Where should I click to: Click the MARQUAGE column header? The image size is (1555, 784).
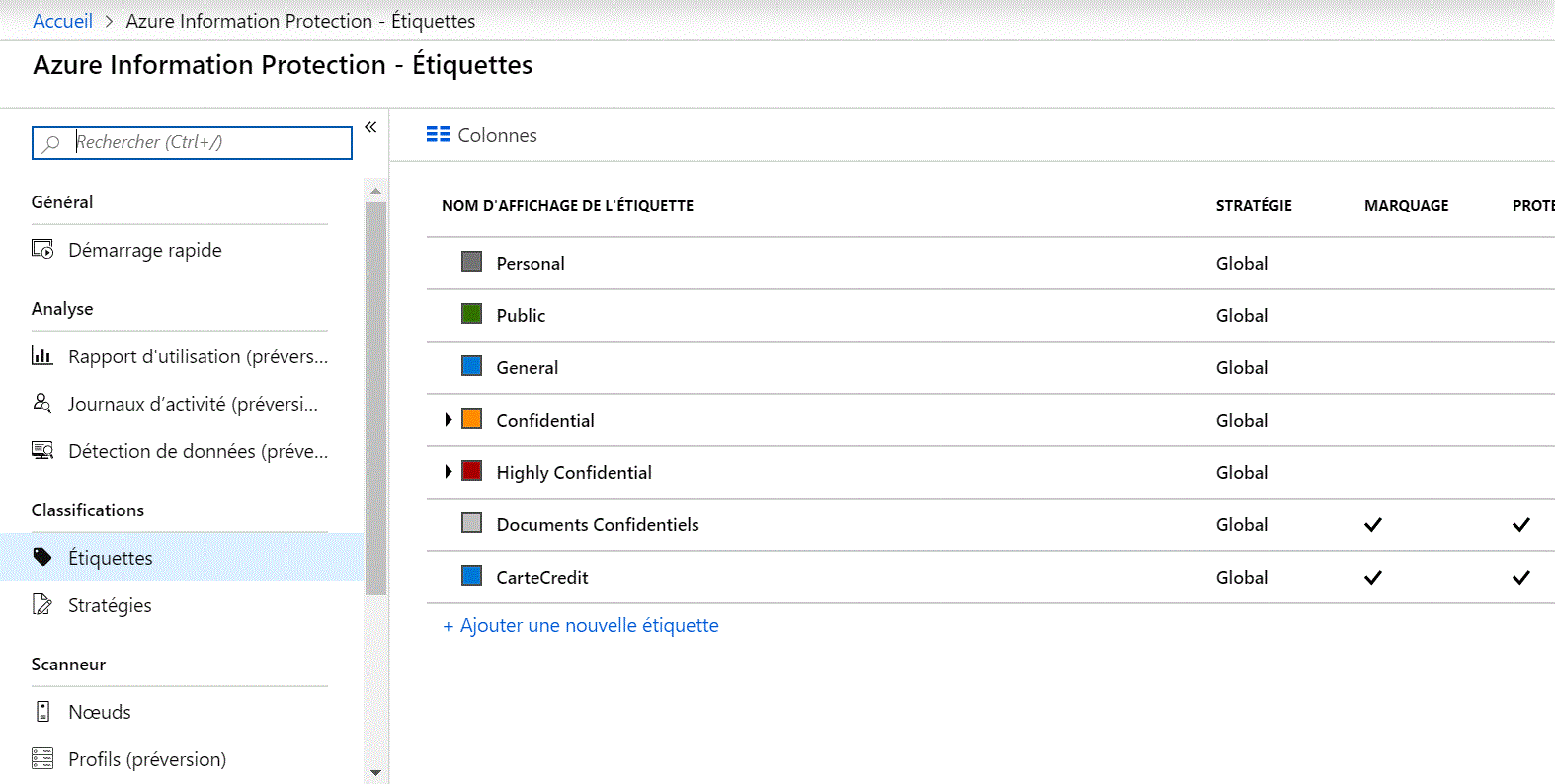tap(1407, 205)
